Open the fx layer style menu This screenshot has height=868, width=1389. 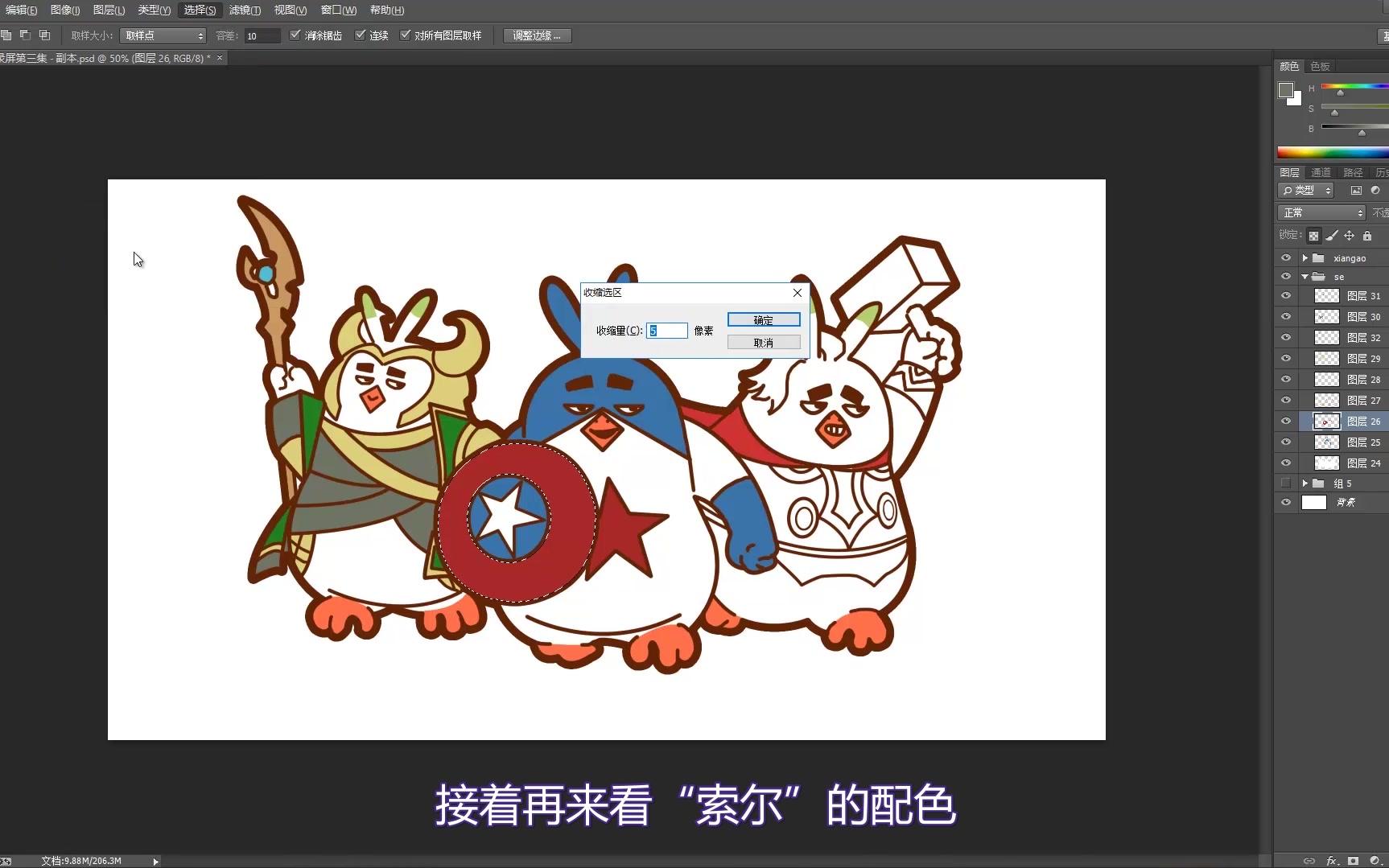click(x=1332, y=861)
